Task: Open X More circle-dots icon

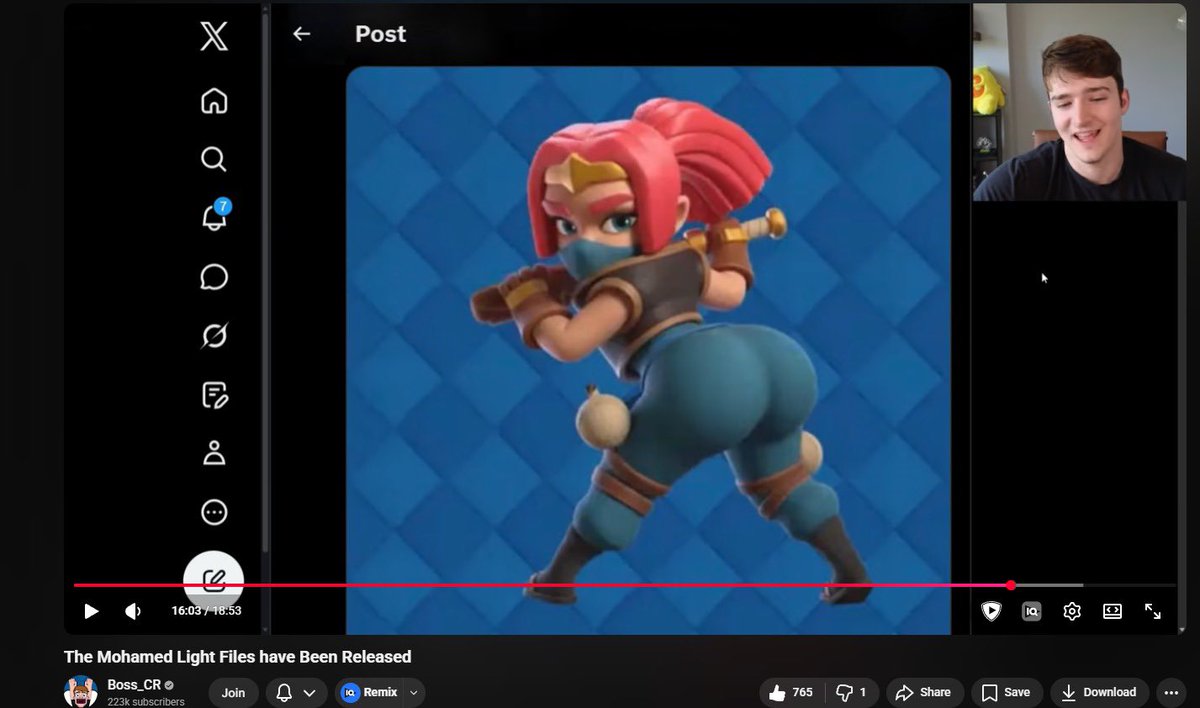Action: pos(214,512)
